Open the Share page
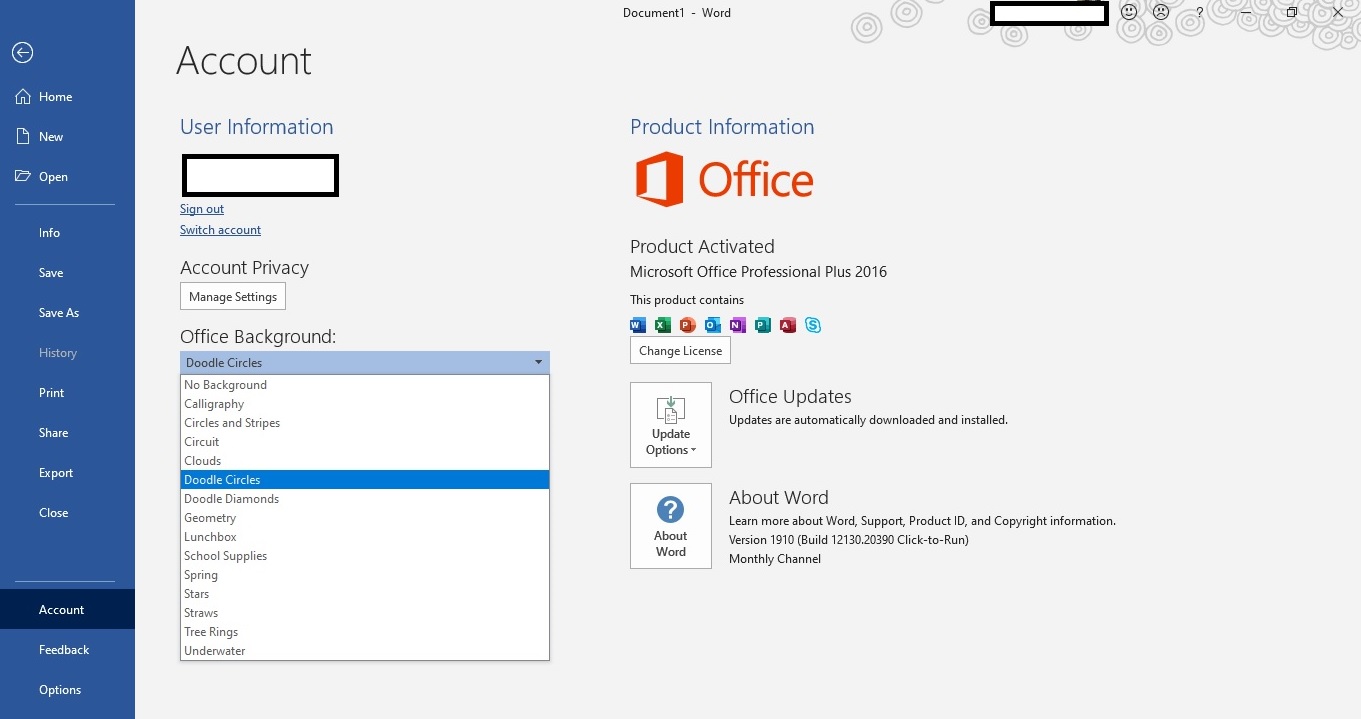The image size is (1361, 719). (x=67, y=433)
